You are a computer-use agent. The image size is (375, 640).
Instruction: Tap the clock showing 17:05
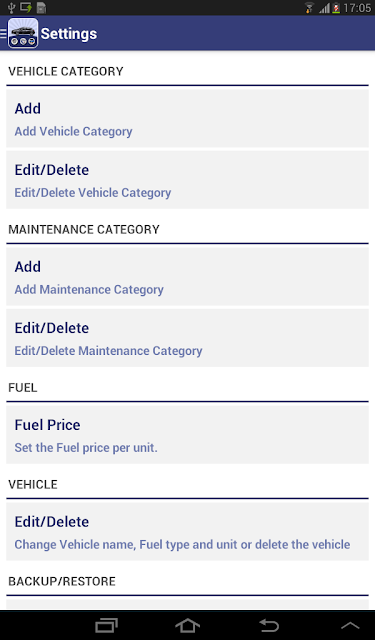[x=357, y=8]
